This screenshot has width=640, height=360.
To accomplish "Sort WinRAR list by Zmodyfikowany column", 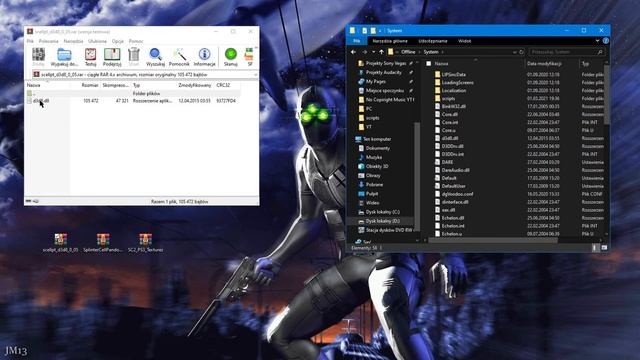I will pos(195,85).
